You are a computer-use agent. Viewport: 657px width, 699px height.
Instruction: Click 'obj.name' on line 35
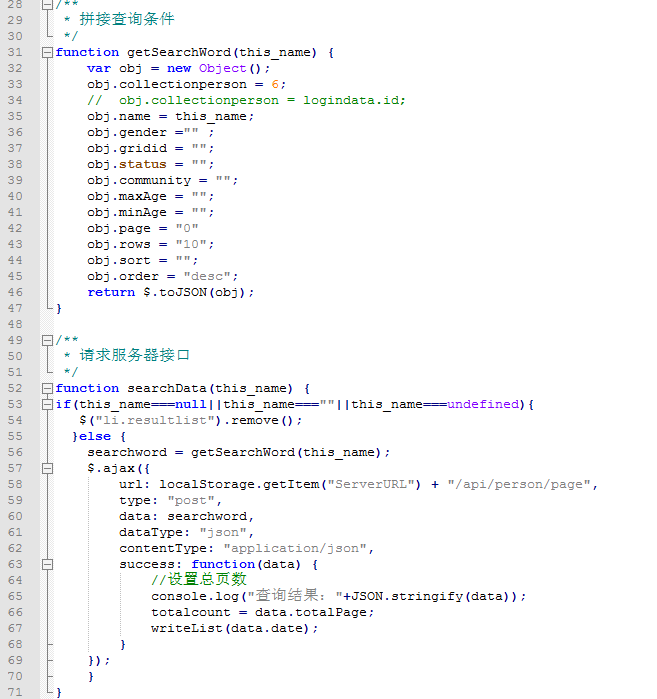pyautogui.click(x=119, y=117)
